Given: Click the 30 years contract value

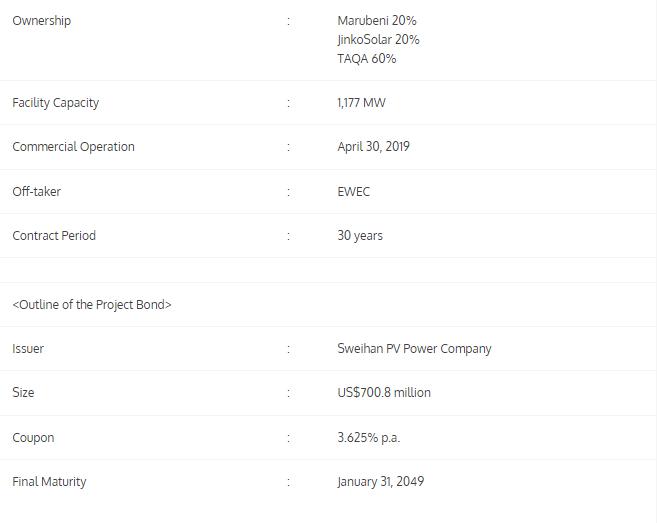Looking at the screenshot, I should pos(360,236).
